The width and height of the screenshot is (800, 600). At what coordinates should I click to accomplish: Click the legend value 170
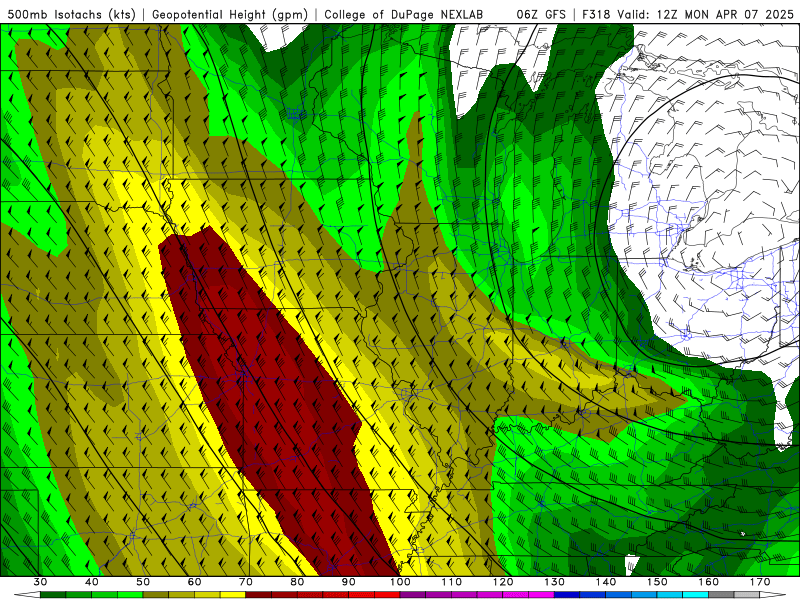click(760, 582)
